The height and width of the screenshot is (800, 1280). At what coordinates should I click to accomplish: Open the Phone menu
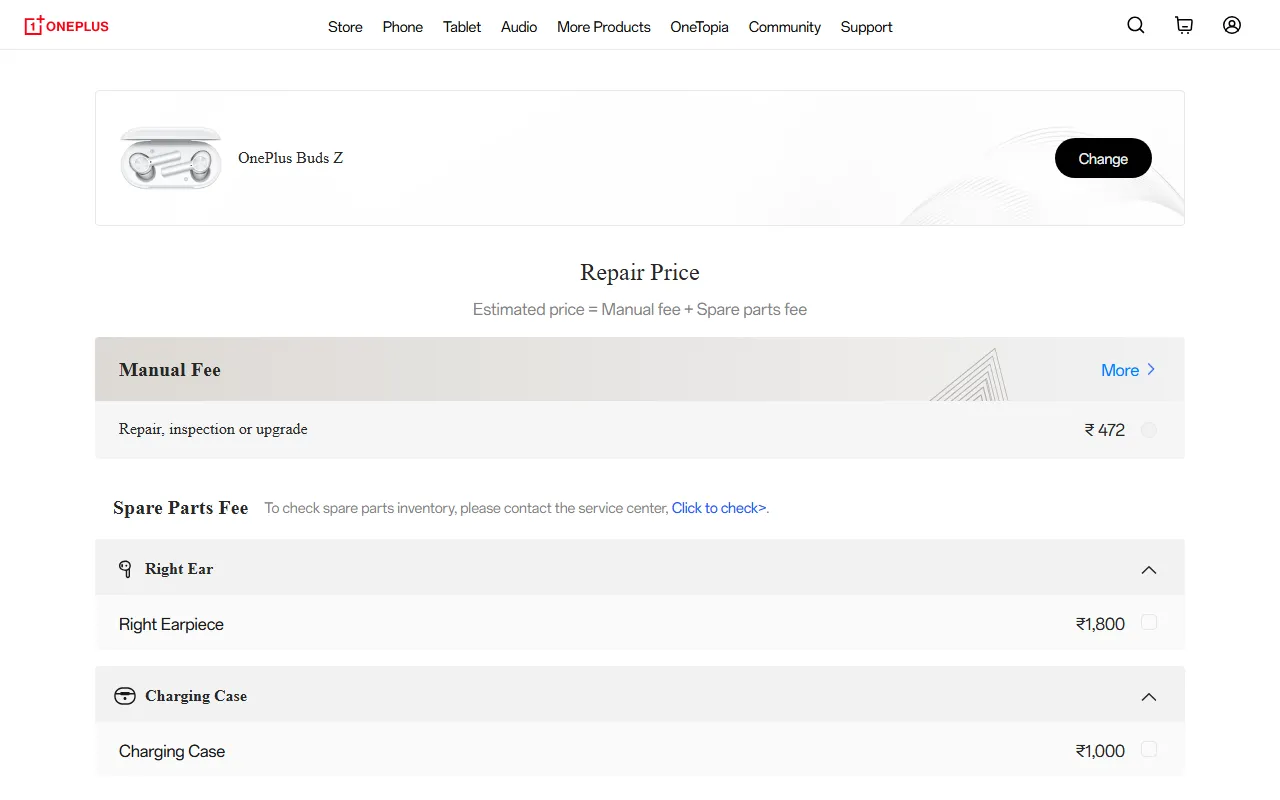pos(403,27)
